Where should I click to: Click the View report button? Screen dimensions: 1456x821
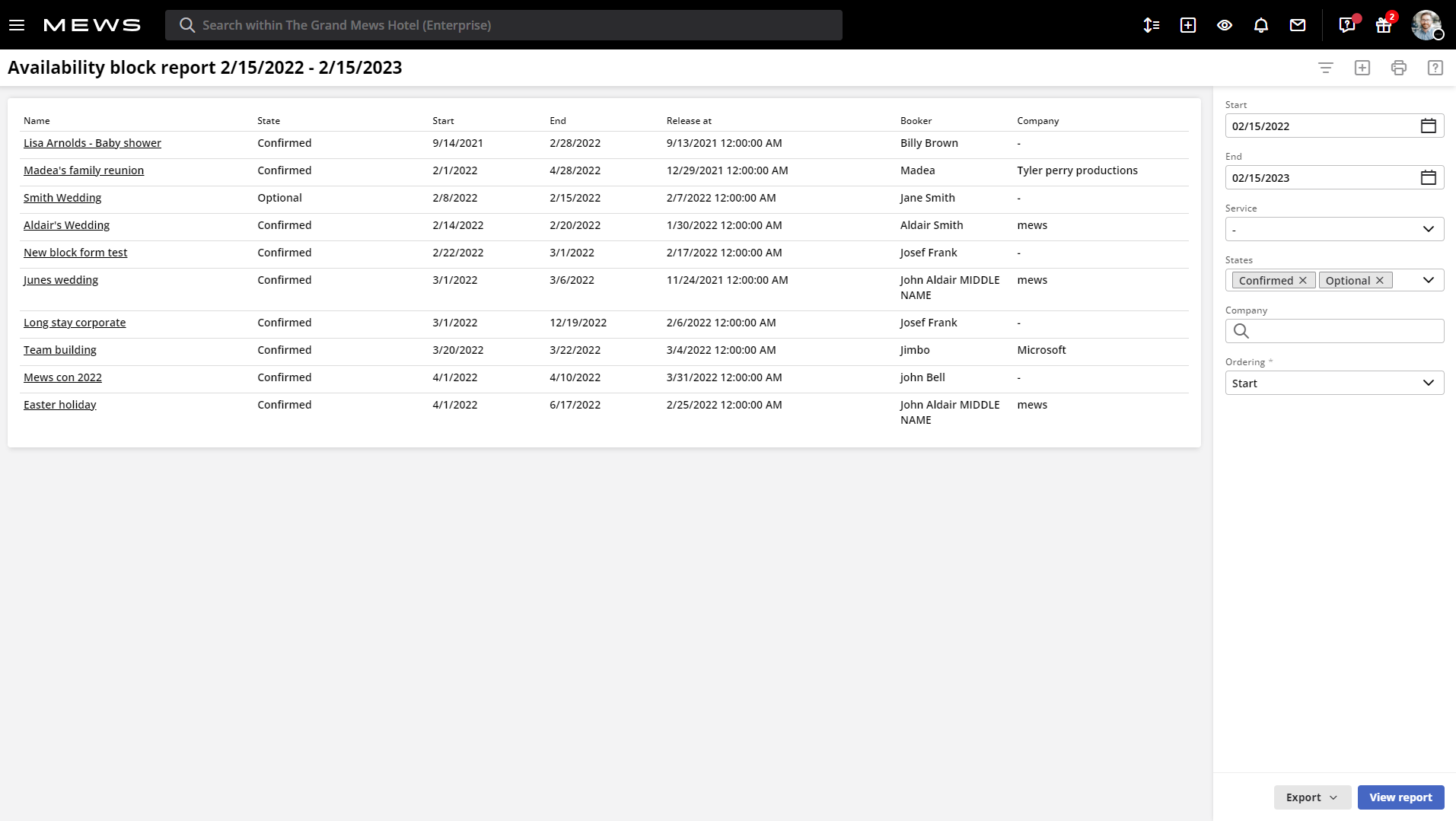tap(1400, 797)
